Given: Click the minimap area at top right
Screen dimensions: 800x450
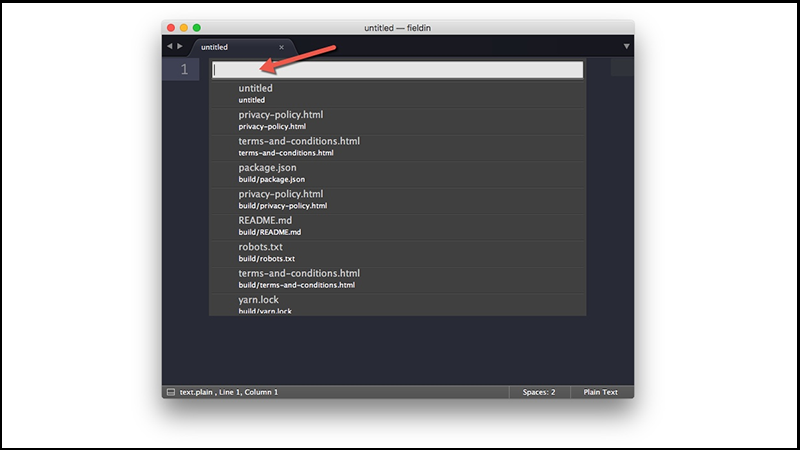Looking at the screenshot, I should (x=622, y=67).
